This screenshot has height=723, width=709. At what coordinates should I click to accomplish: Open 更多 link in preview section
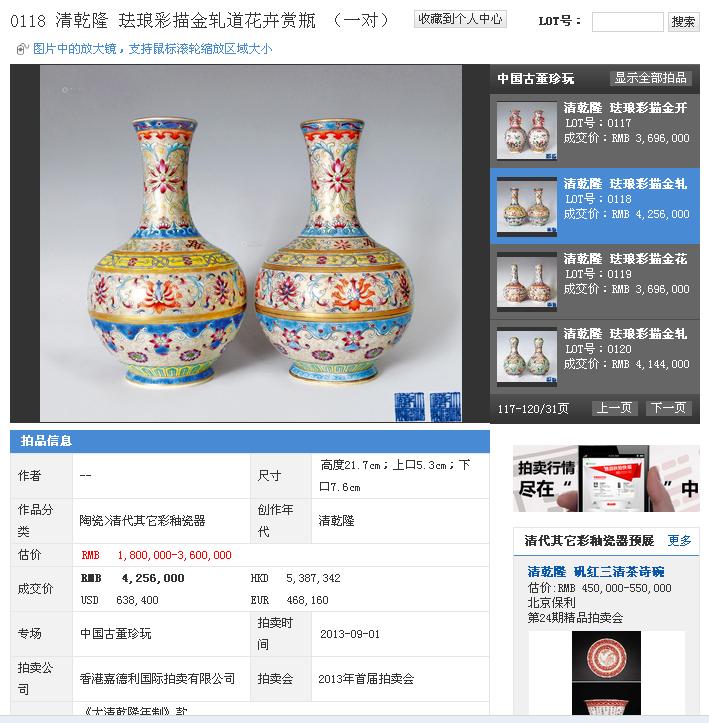679,540
